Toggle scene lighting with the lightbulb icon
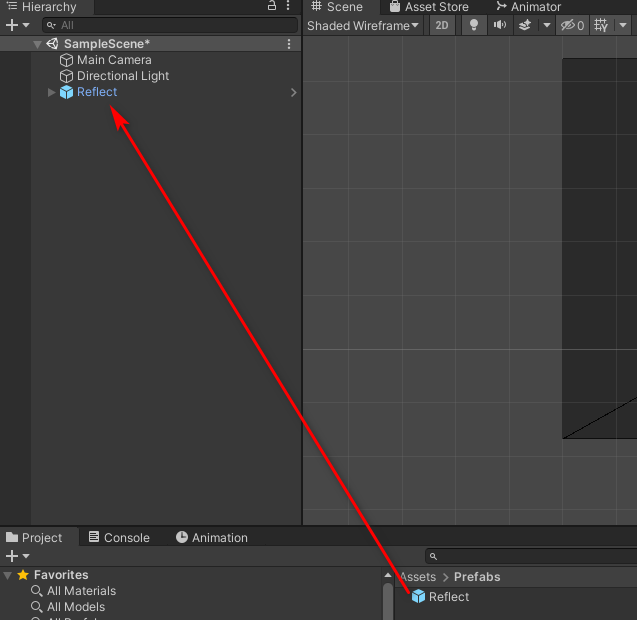The image size is (637, 620). coord(474,25)
